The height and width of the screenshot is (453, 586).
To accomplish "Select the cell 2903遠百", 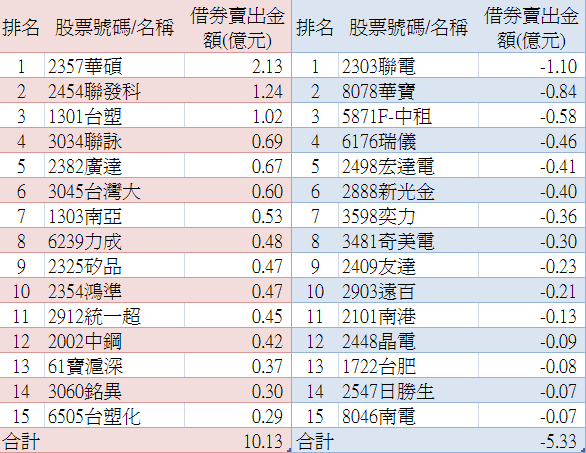I will [x=408, y=291].
